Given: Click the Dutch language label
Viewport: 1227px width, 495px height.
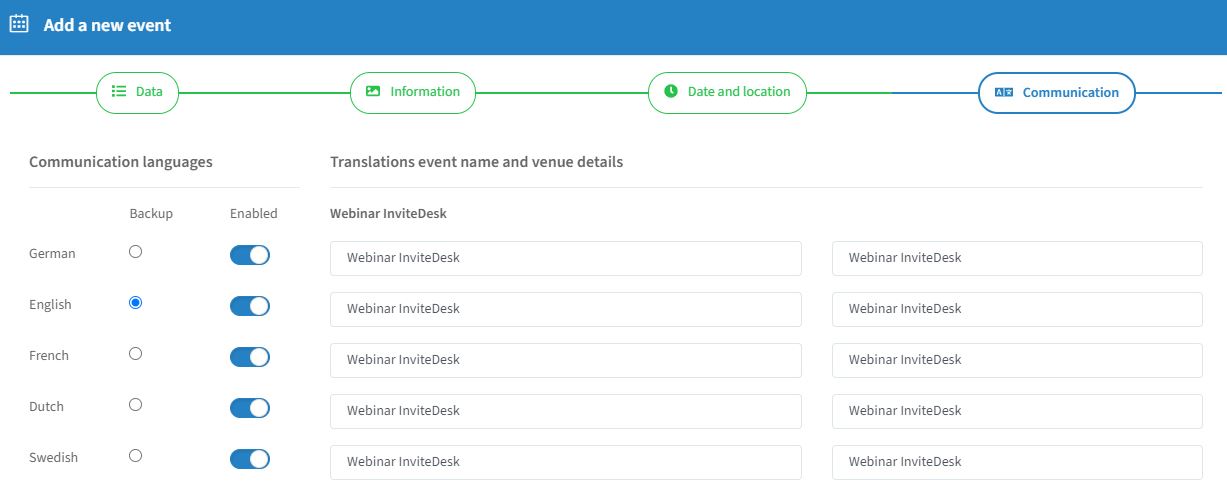Looking at the screenshot, I should (x=46, y=407).
